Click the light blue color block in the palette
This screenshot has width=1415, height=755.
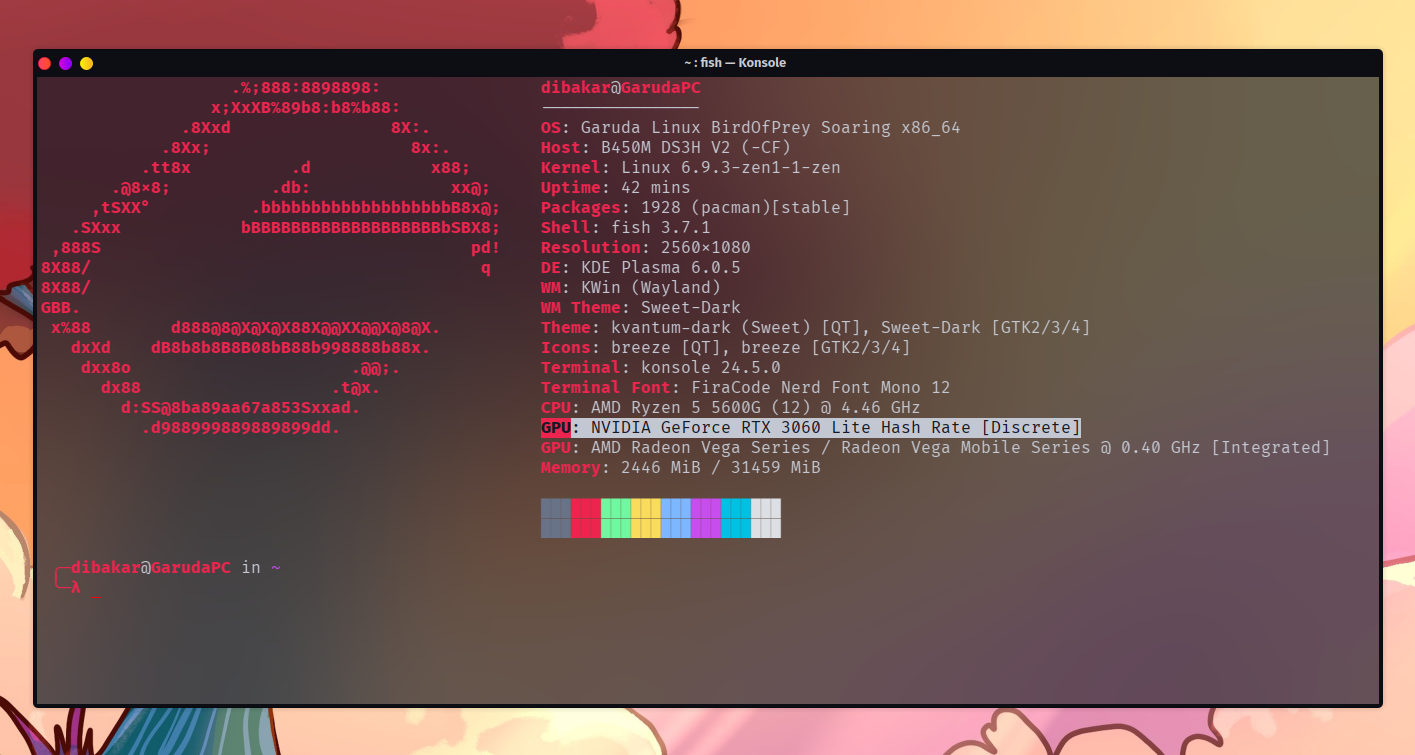676,518
